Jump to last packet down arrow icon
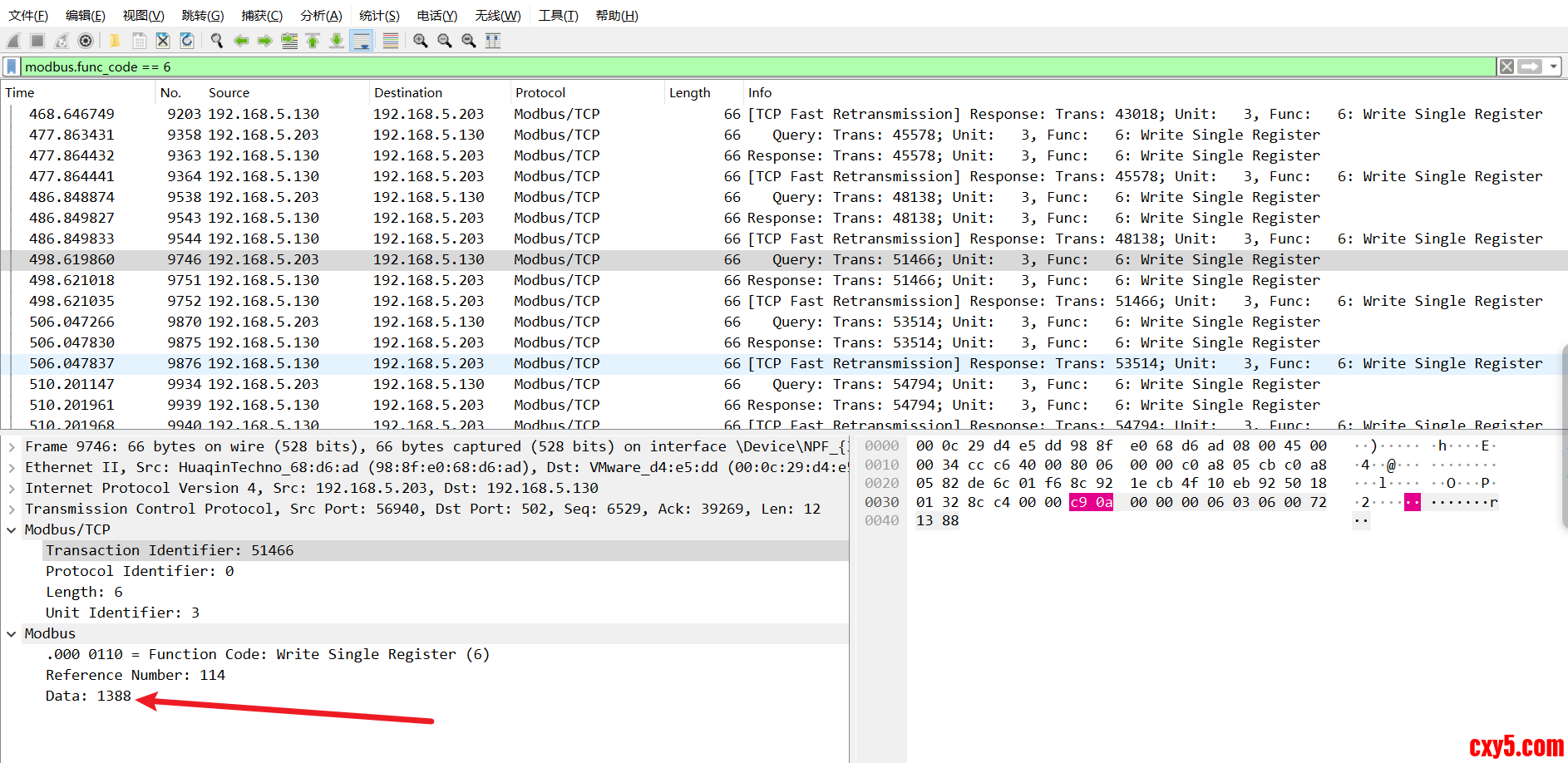The width and height of the screenshot is (1568, 763). point(337,41)
